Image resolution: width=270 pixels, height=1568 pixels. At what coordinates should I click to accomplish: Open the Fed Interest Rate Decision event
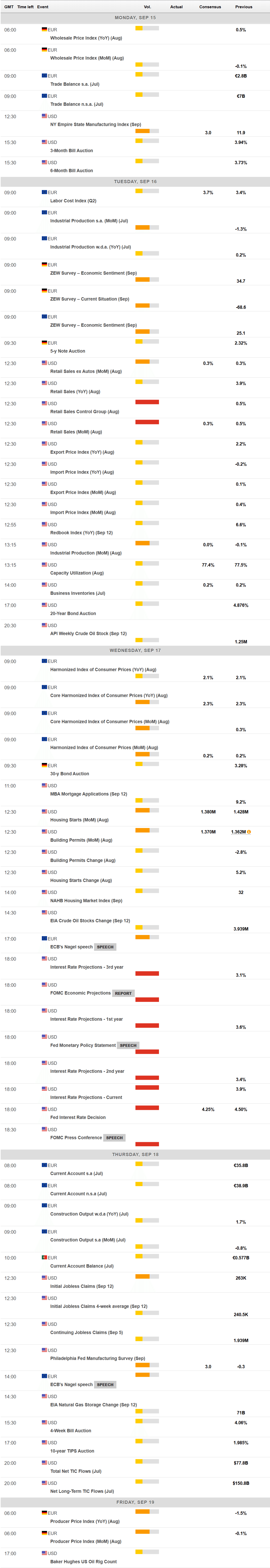tap(78, 1117)
